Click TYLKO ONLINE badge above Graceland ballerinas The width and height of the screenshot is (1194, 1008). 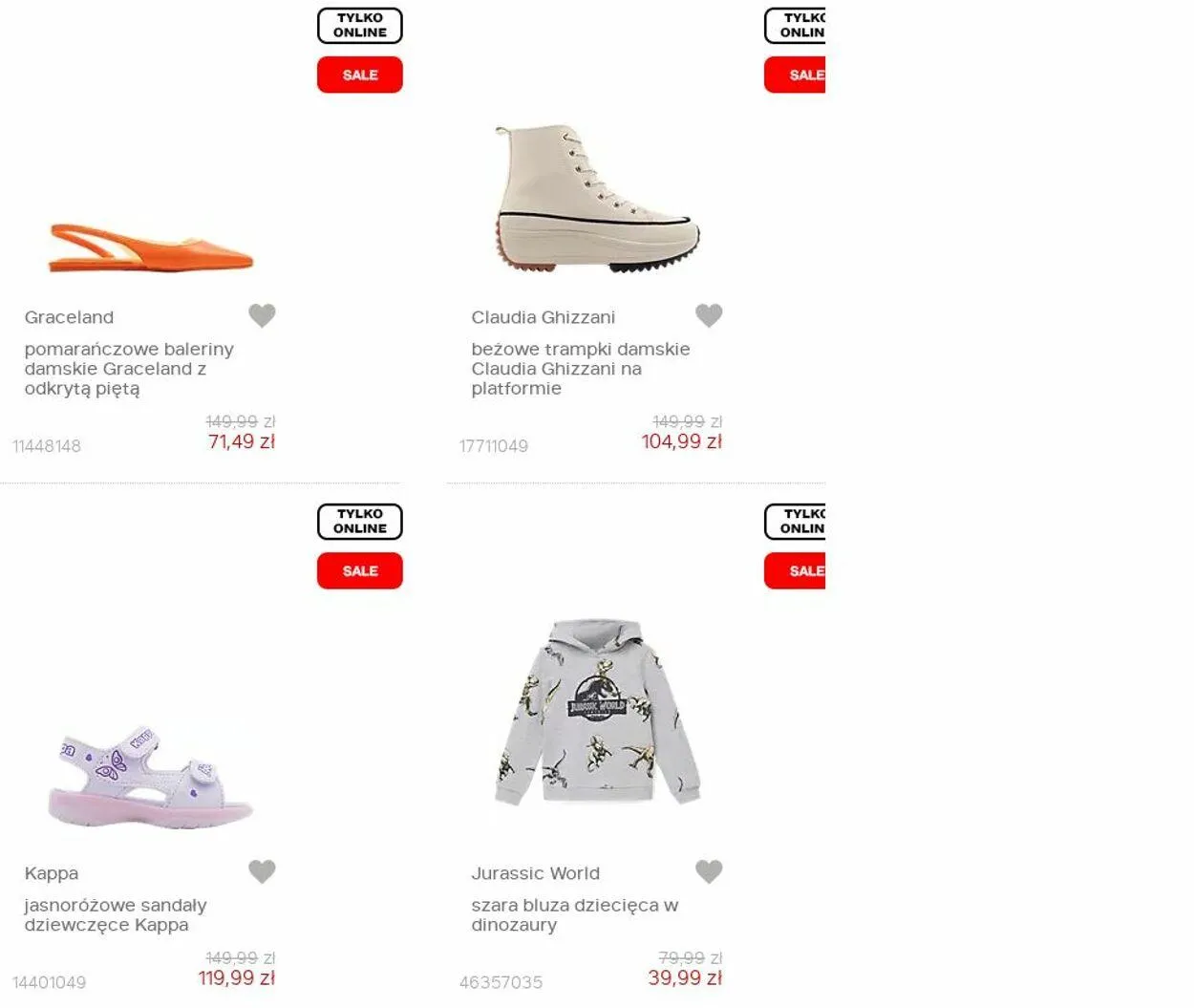(360, 26)
